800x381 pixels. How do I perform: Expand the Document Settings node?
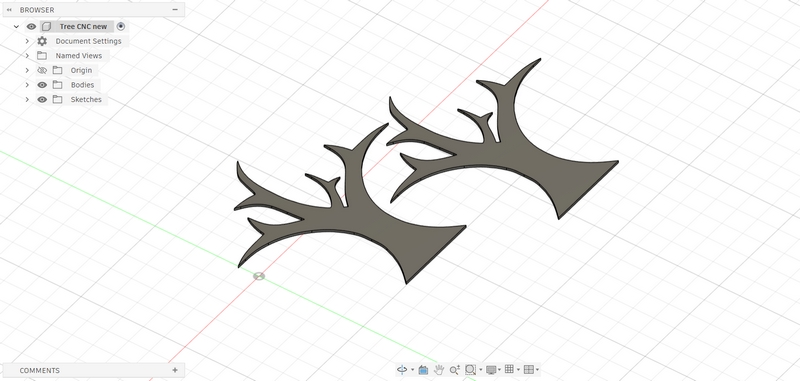tap(27, 41)
